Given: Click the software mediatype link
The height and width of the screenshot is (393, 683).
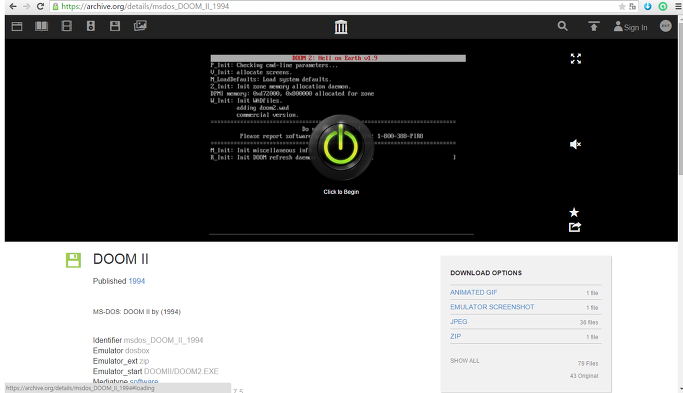Looking at the screenshot, I should [x=144, y=382].
